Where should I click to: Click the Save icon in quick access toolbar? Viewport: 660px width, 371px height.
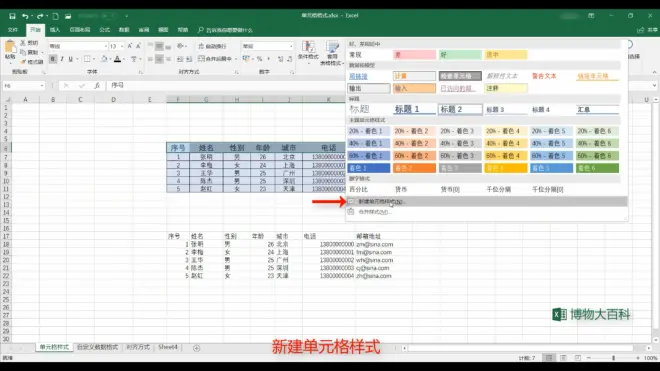tap(12, 16)
